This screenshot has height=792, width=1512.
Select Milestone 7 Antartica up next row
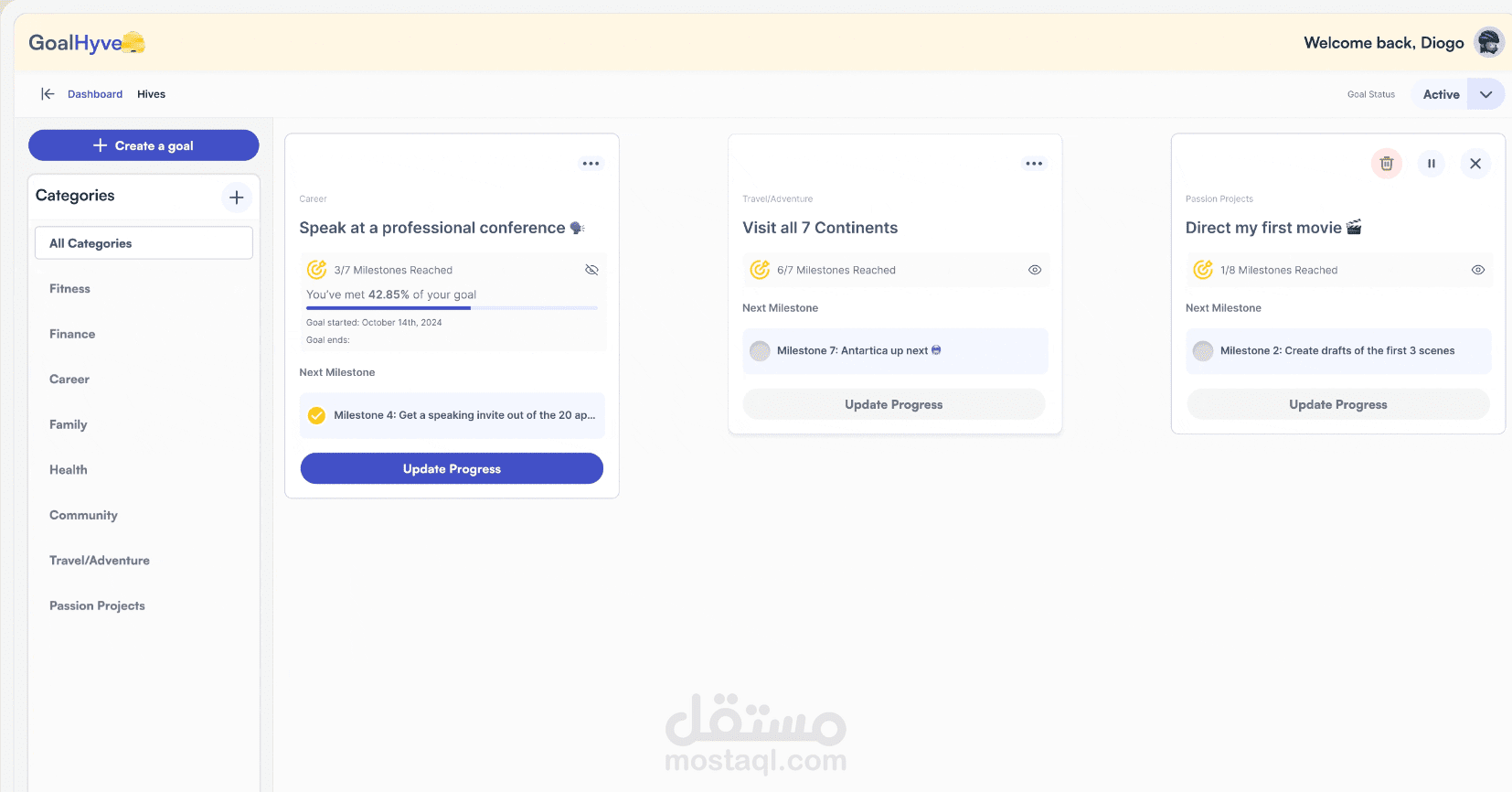[x=895, y=351]
